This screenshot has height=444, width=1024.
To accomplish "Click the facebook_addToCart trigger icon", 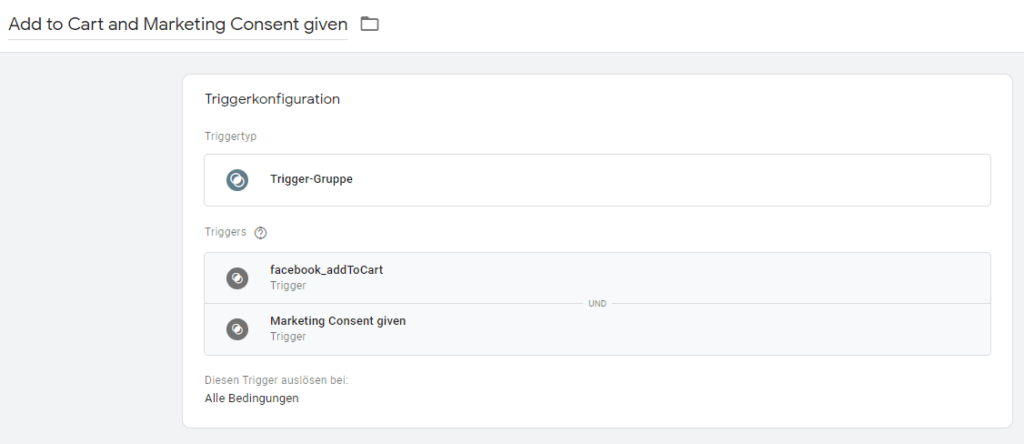I will coord(237,278).
